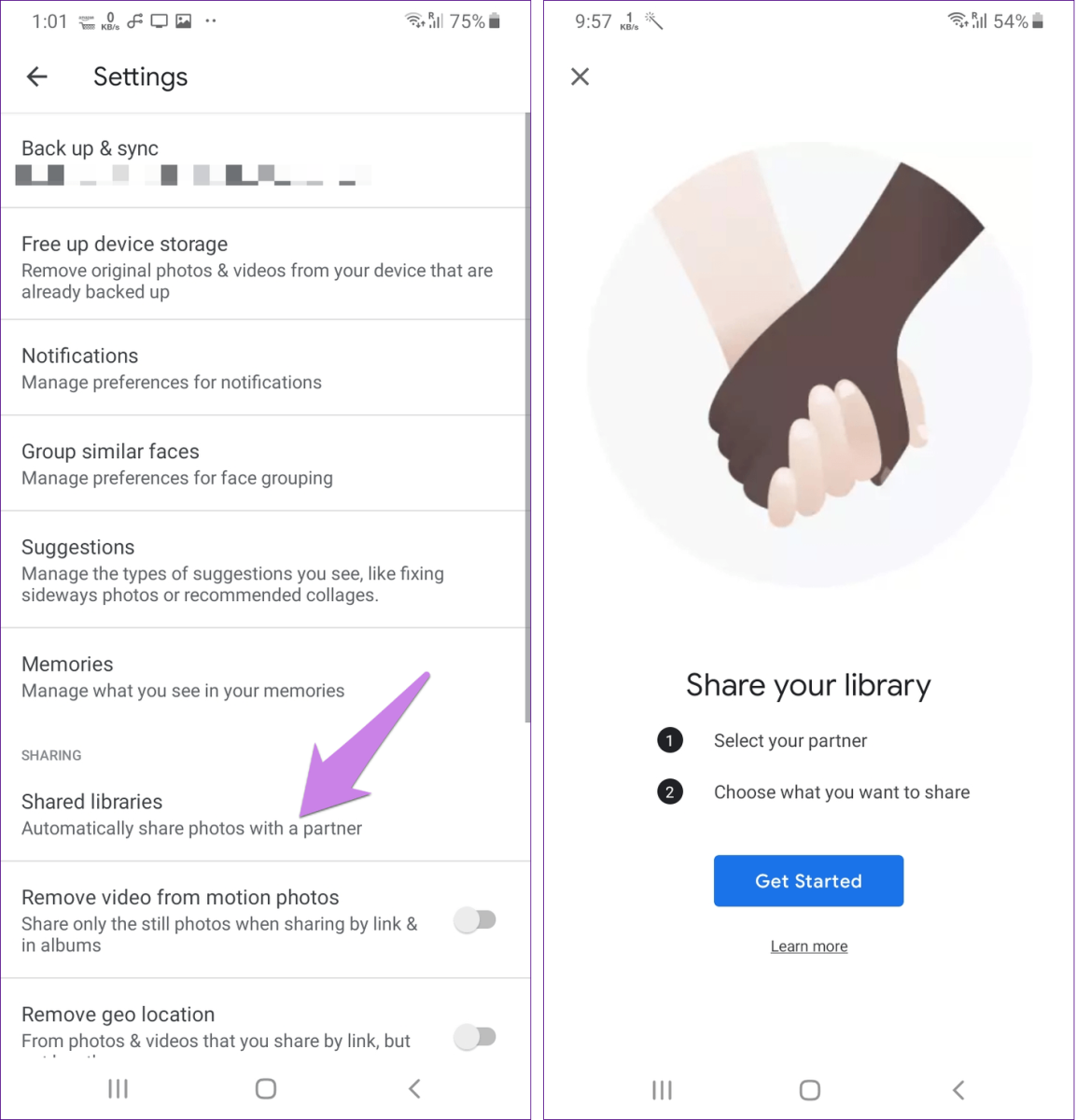Tap the home button on left phone
This screenshot has width=1076, height=1120.
tap(266, 1088)
